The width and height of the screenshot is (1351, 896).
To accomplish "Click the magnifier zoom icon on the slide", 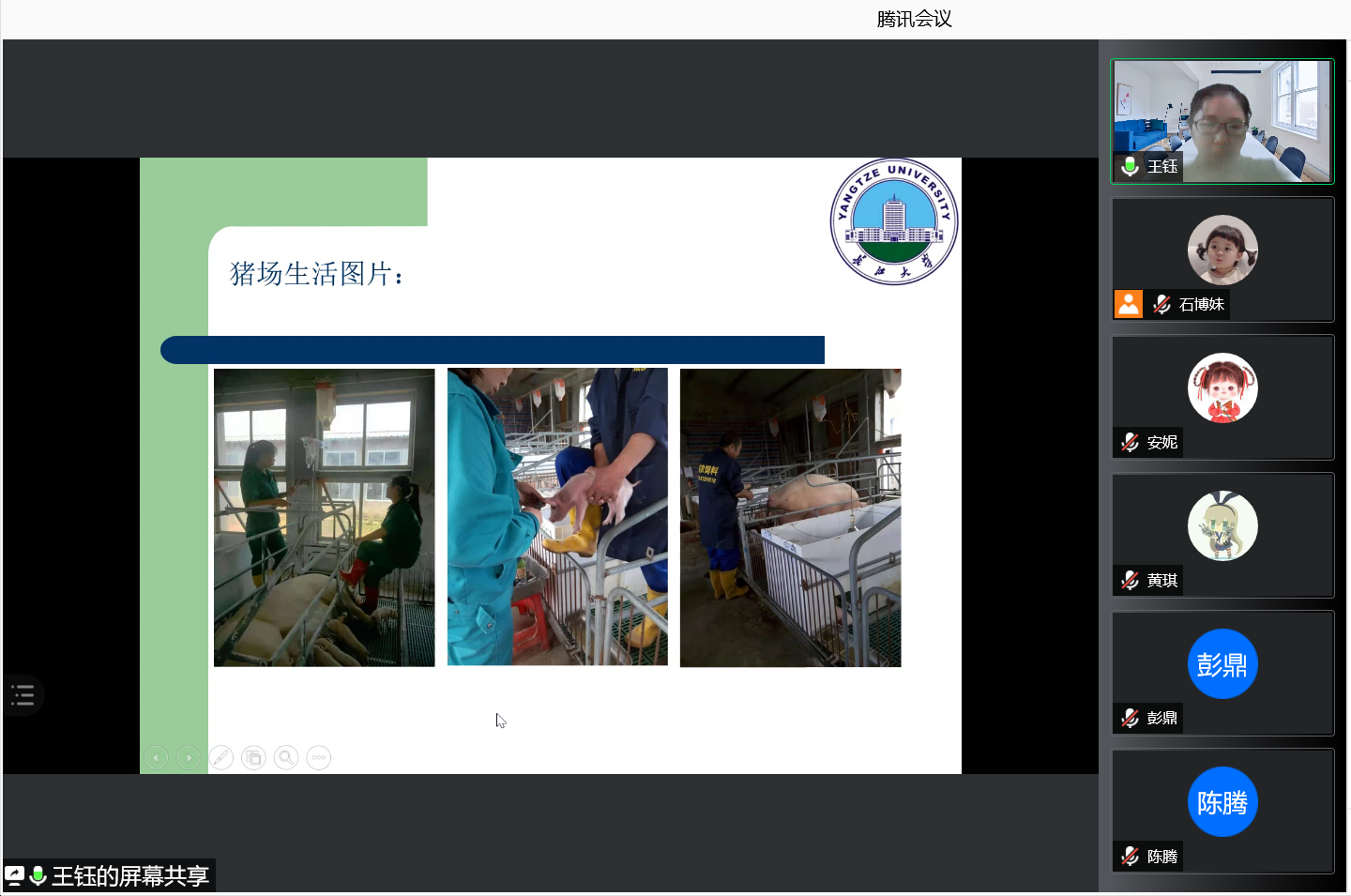I will point(286,757).
